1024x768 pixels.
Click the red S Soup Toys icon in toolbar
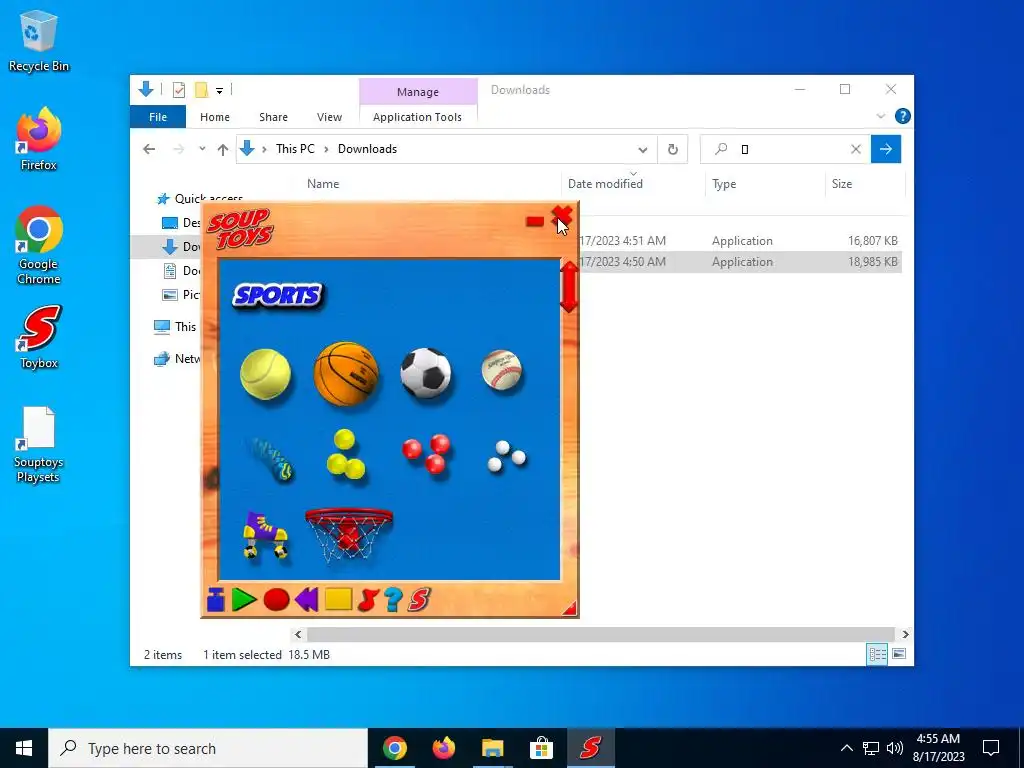click(419, 600)
